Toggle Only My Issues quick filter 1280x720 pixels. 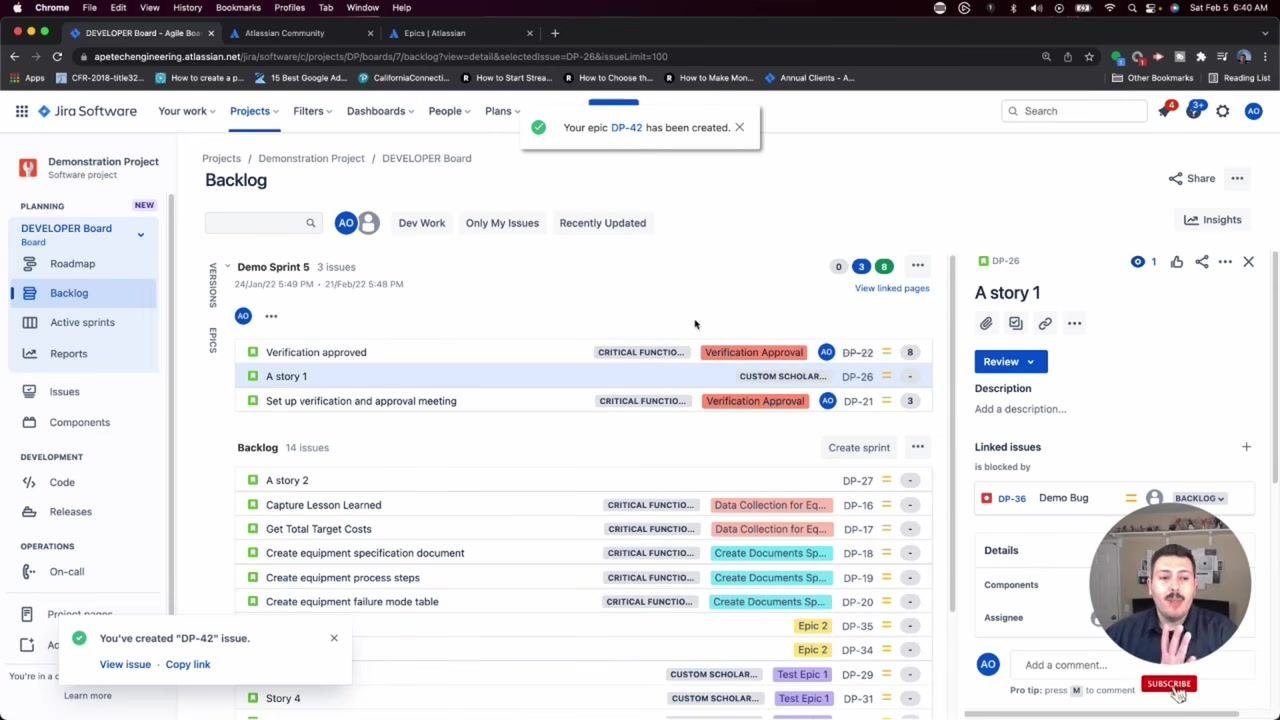pos(502,223)
